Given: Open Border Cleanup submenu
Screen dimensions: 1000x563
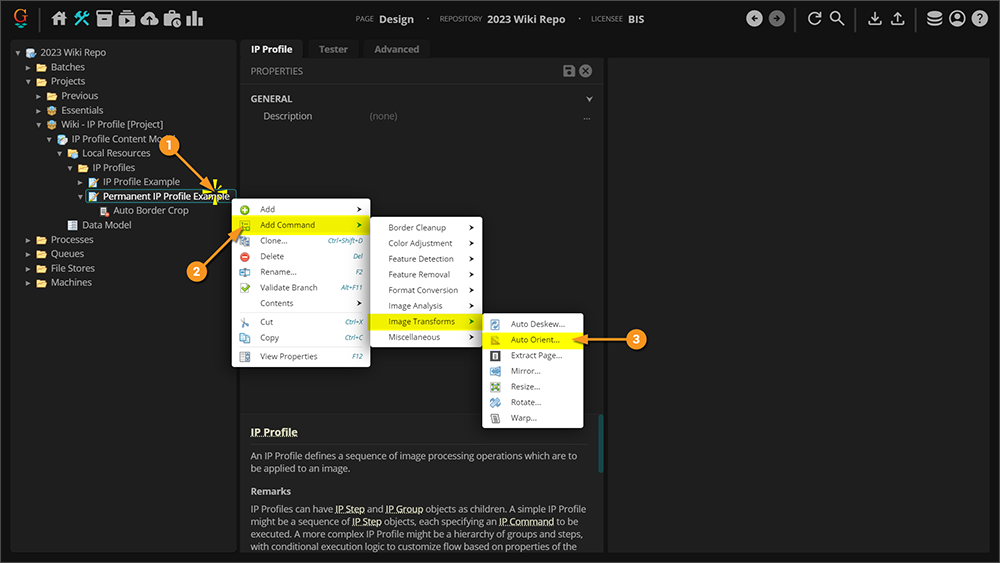Looking at the screenshot, I should pyautogui.click(x=426, y=228).
